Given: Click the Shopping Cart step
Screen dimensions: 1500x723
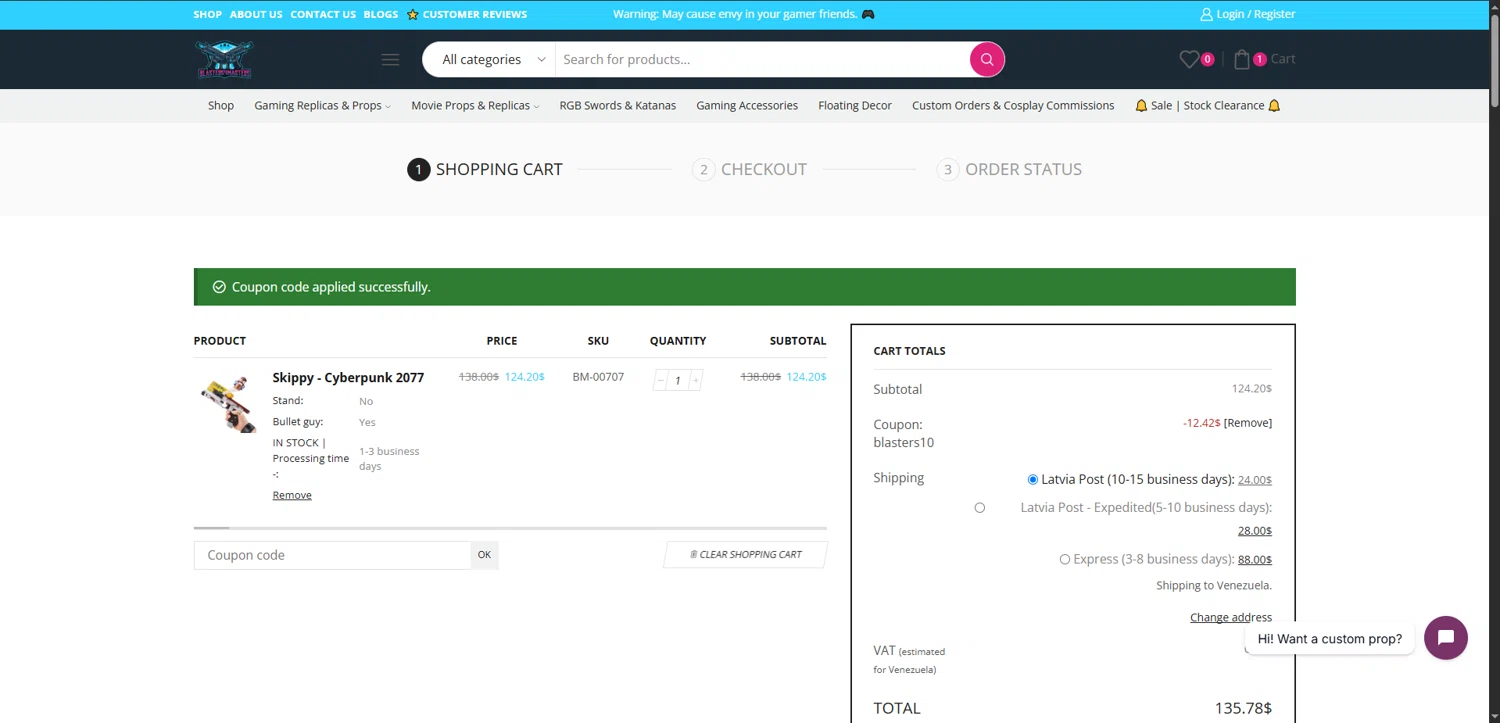Looking at the screenshot, I should point(485,169).
